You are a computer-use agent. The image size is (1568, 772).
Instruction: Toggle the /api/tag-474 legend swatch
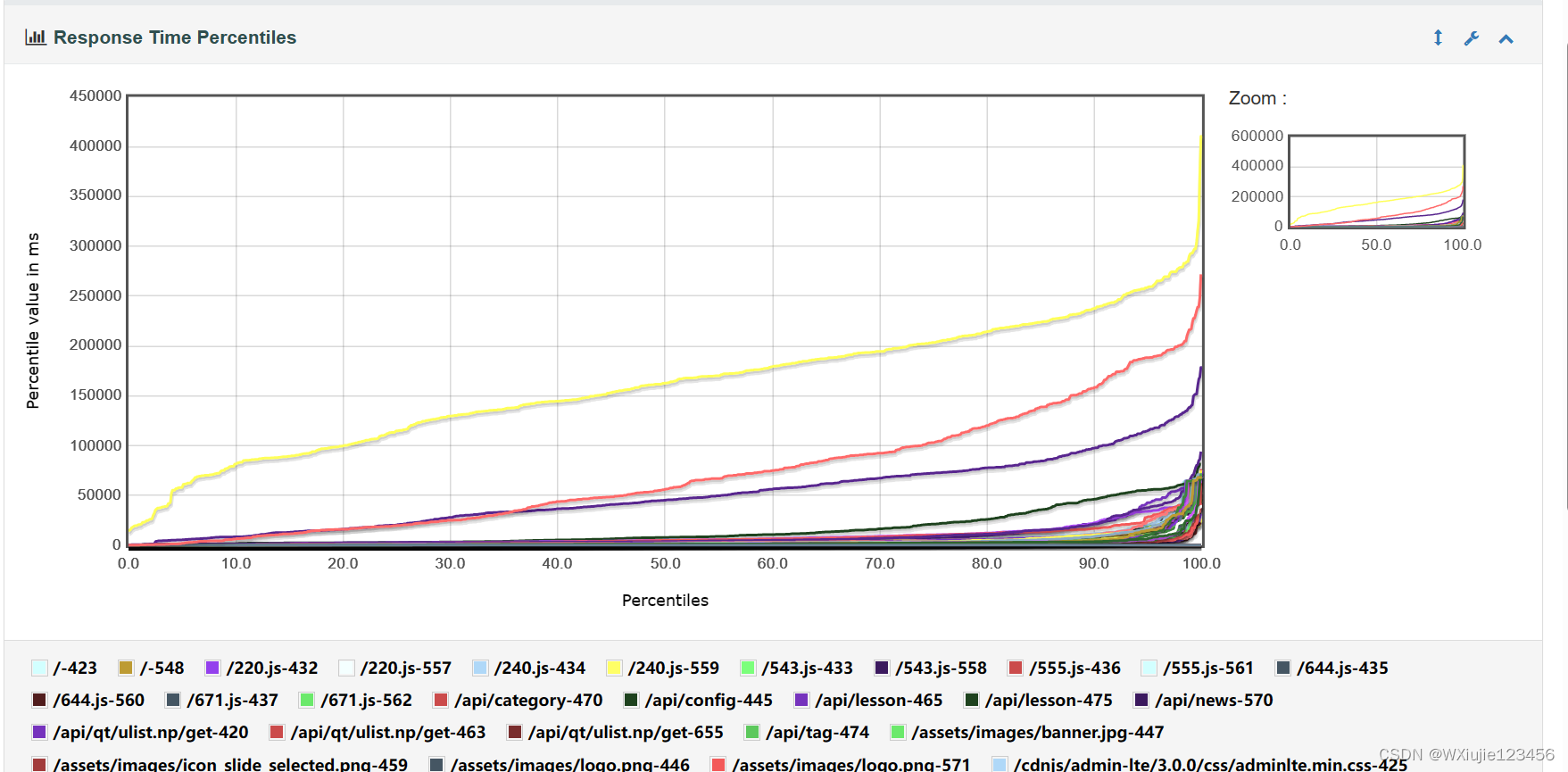pos(752,733)
